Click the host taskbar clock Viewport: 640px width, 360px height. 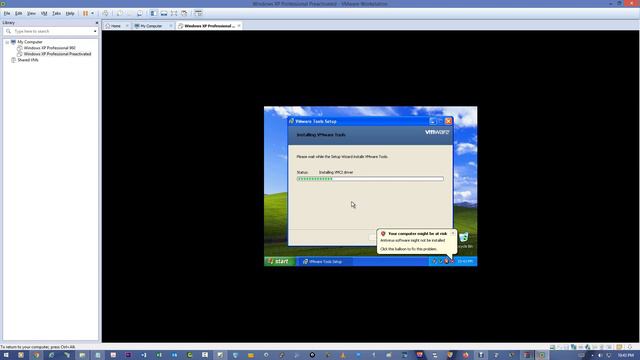point(626,356)
